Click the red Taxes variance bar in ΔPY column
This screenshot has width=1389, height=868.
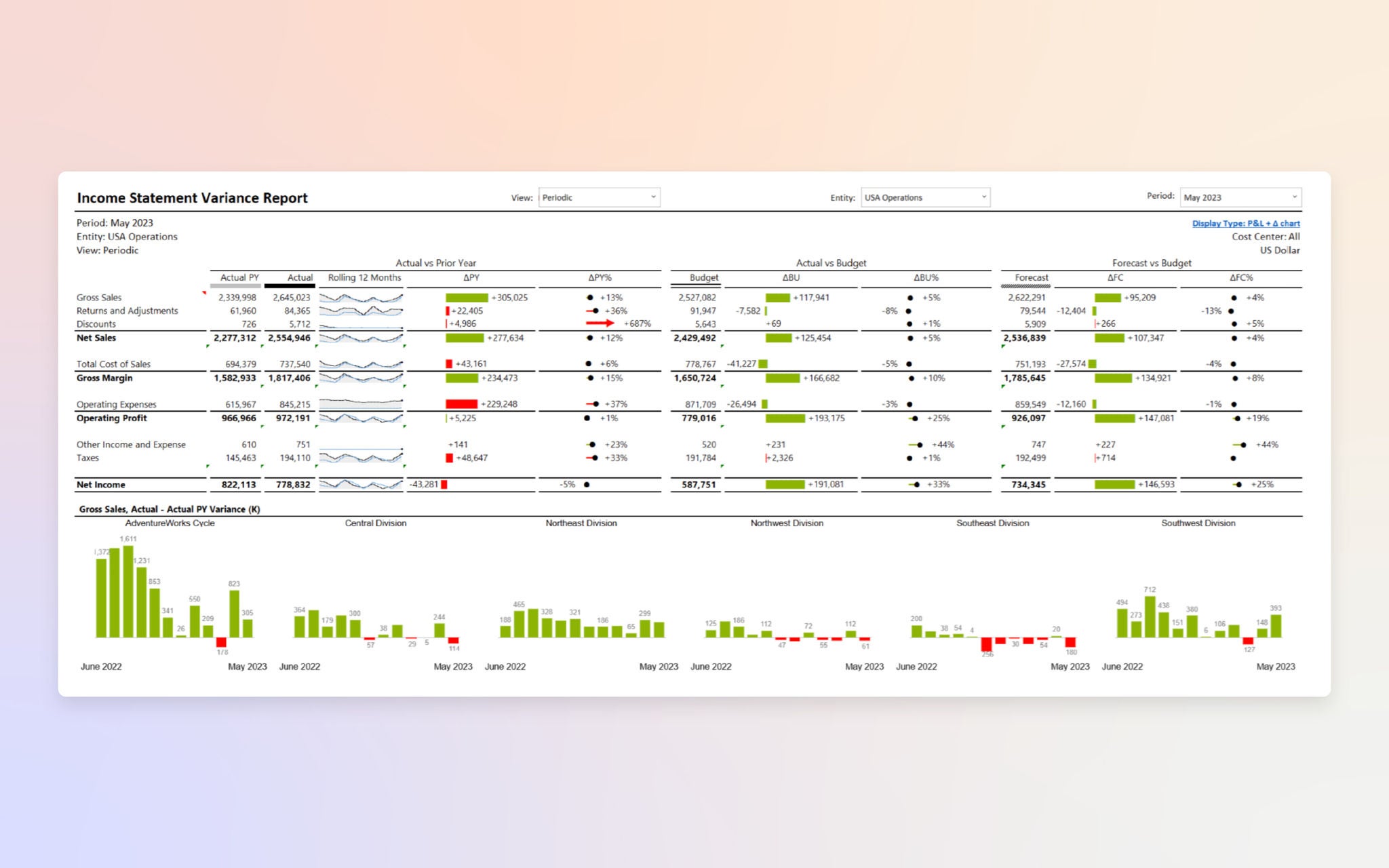click(450, 458)
